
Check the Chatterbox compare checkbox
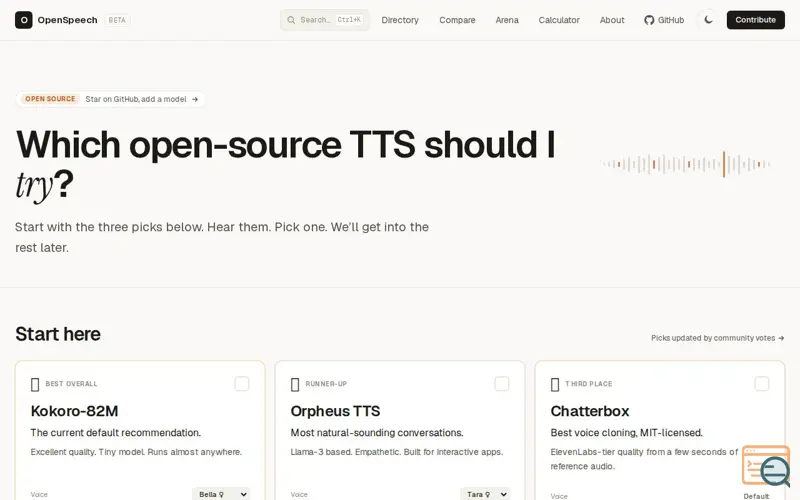tap(762, 384)
